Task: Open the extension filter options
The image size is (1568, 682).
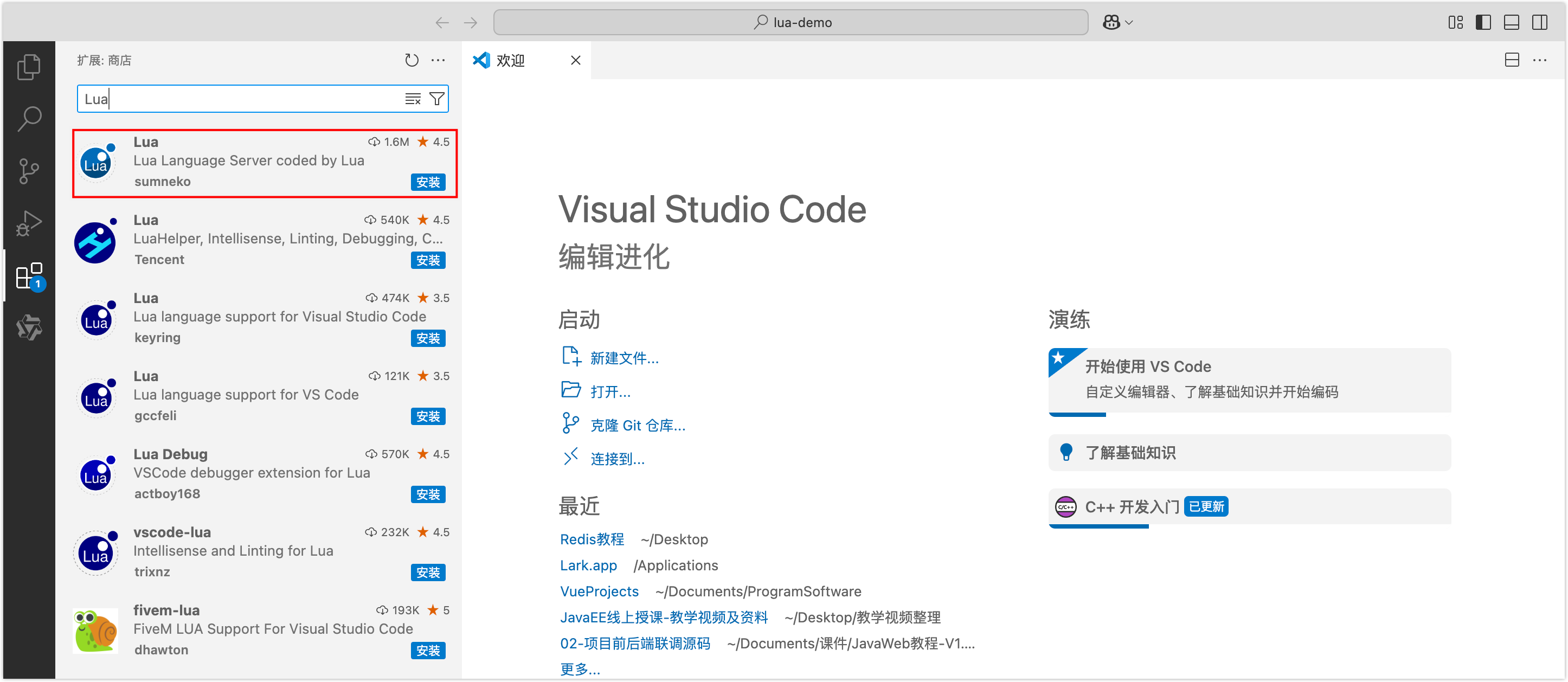Action: coord(436,99)
